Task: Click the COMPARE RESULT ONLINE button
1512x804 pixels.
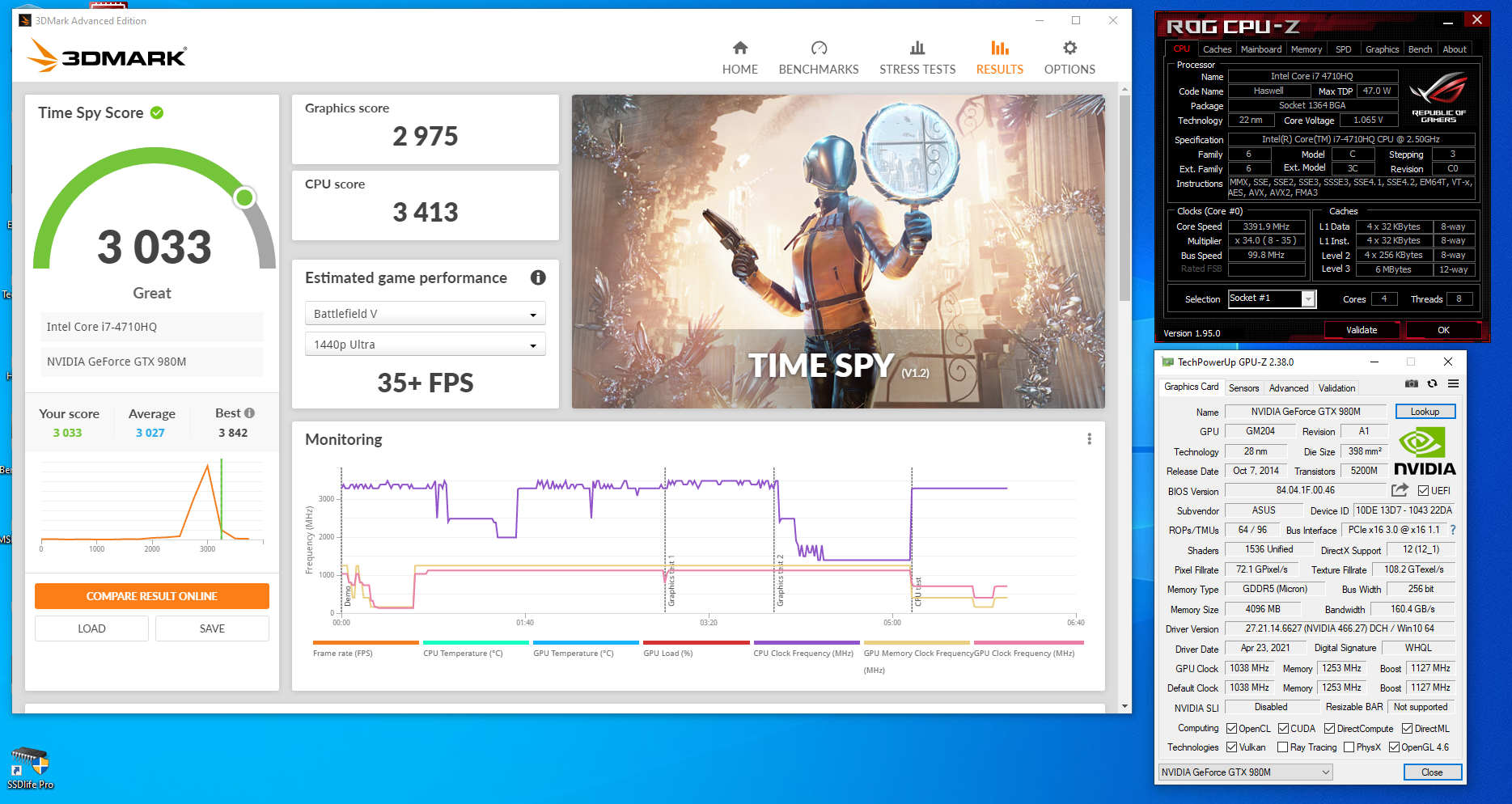Action: (x=152, y=596)
